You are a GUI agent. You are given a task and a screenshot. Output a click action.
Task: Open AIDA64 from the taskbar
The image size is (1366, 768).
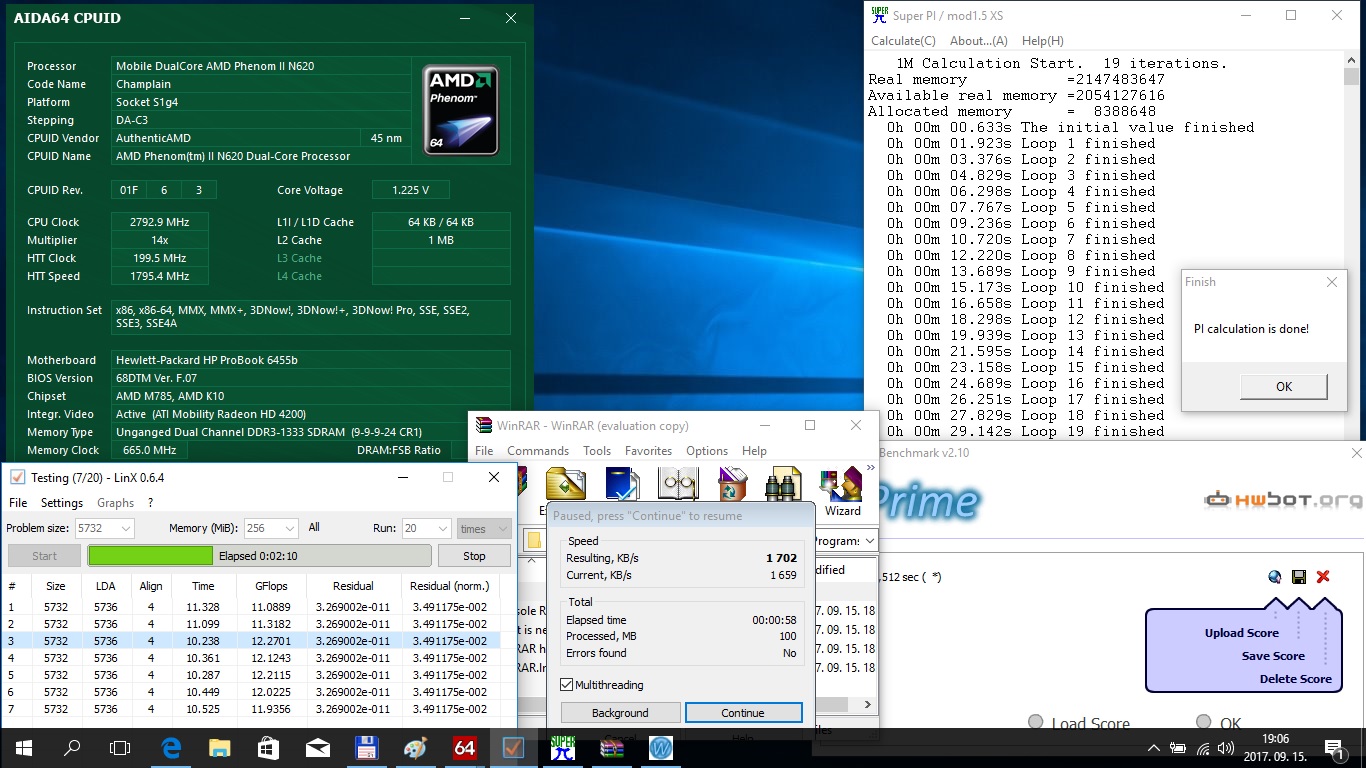click(x=464, y=747)
